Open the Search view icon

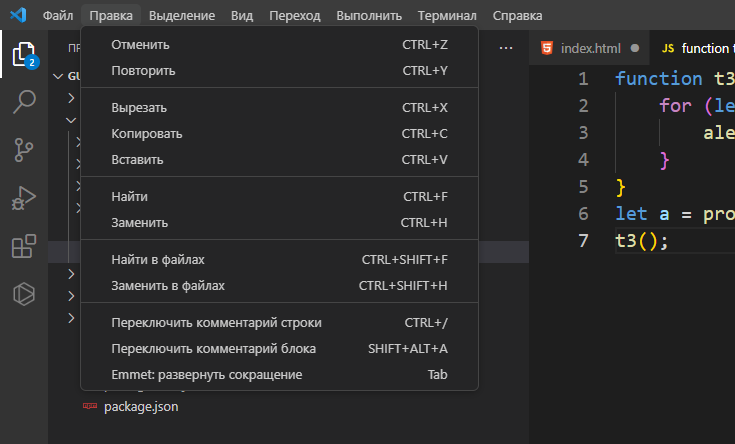click(24, 102)
